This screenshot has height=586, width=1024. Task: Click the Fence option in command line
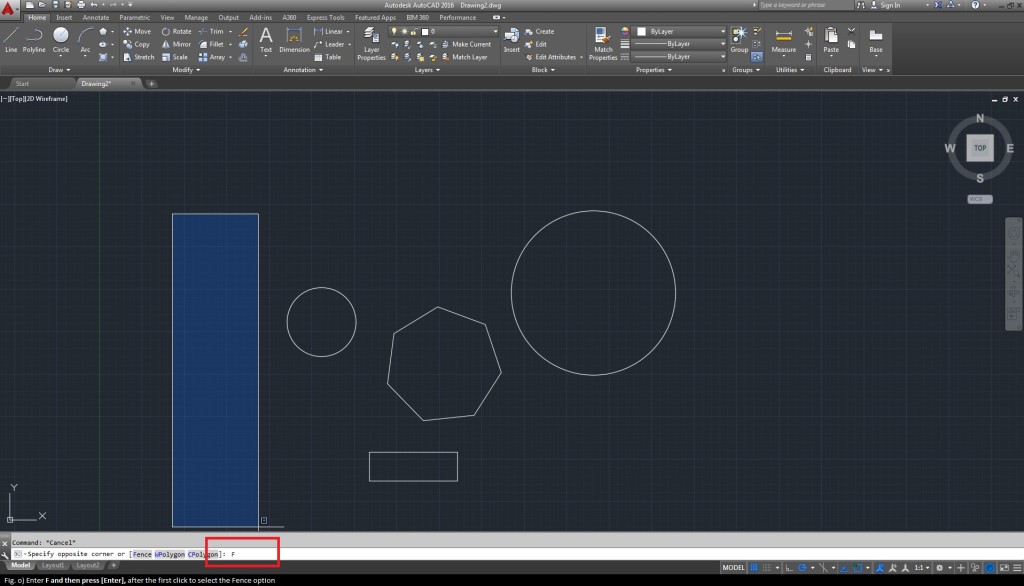(x=142, y=553)
